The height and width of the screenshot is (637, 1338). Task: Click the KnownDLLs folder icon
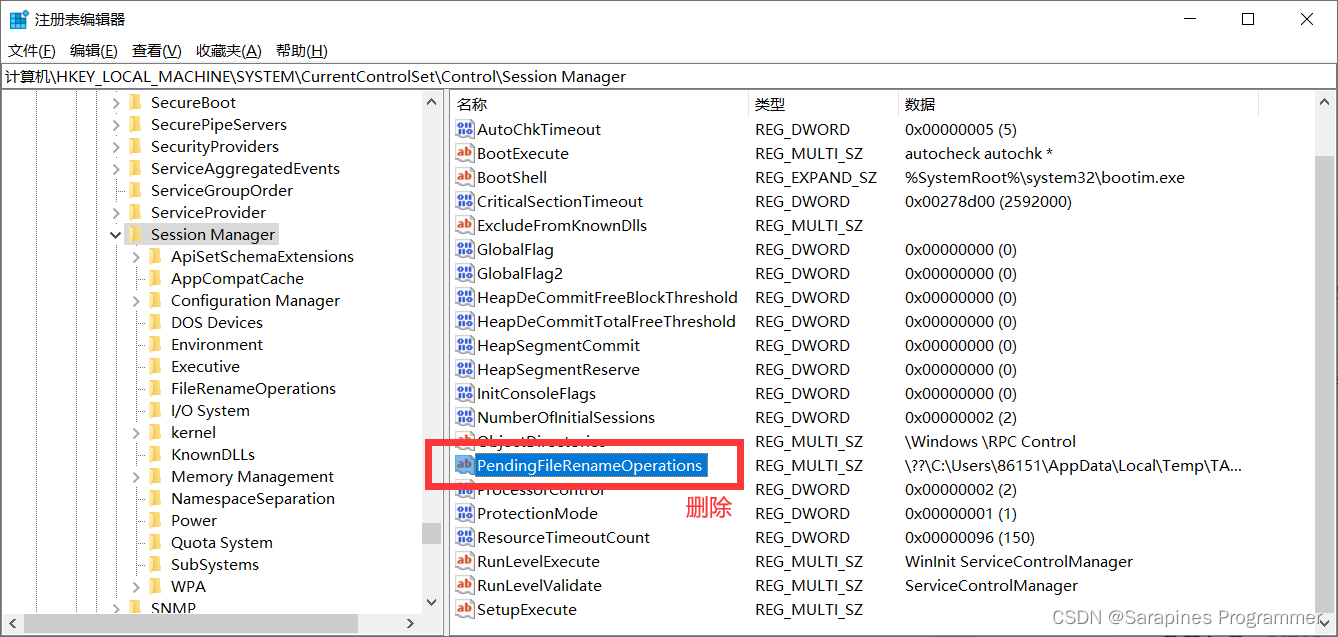click(x=155, y=454)
